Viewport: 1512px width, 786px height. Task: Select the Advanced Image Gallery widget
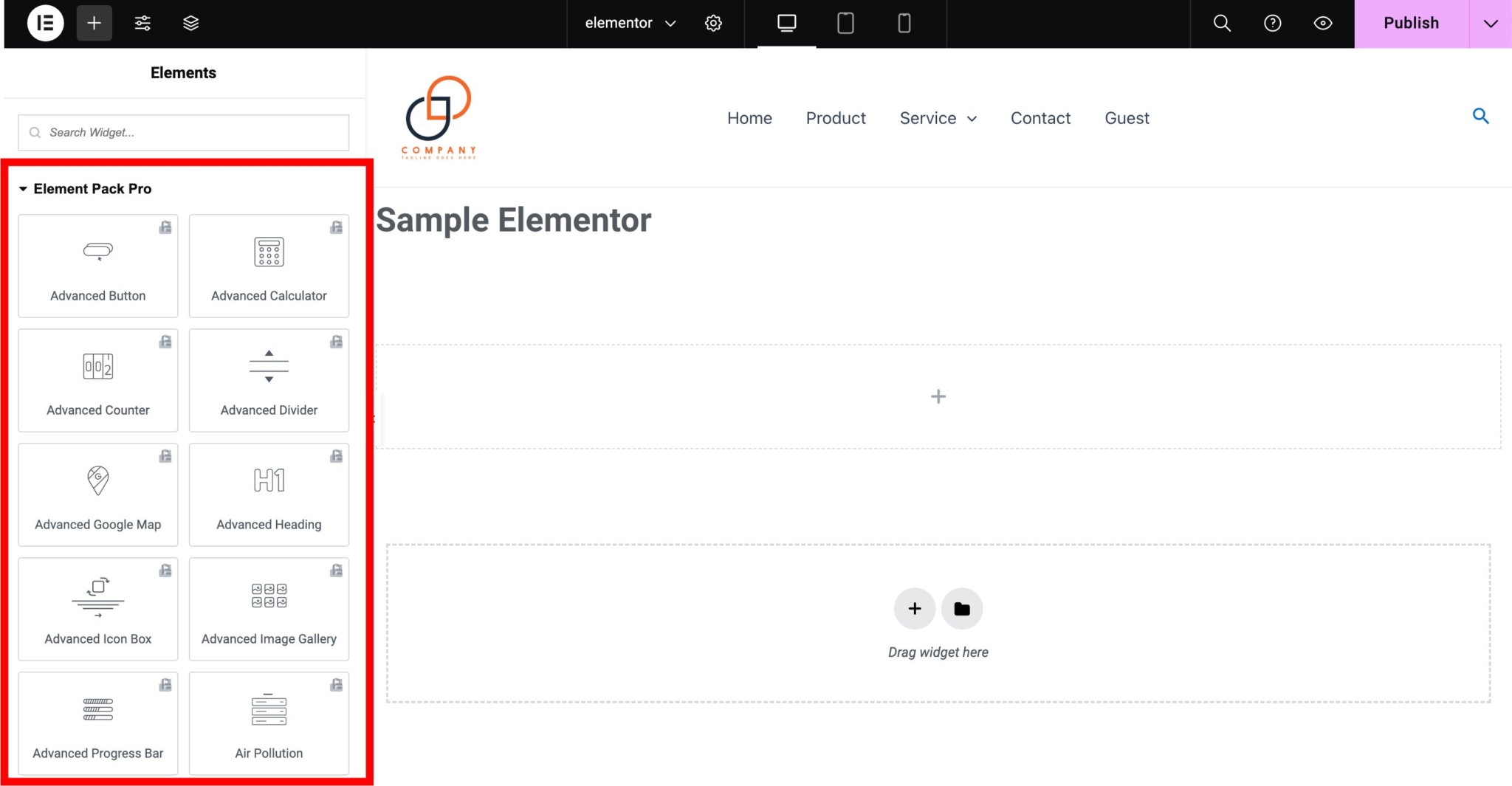(x=269, y=609)
